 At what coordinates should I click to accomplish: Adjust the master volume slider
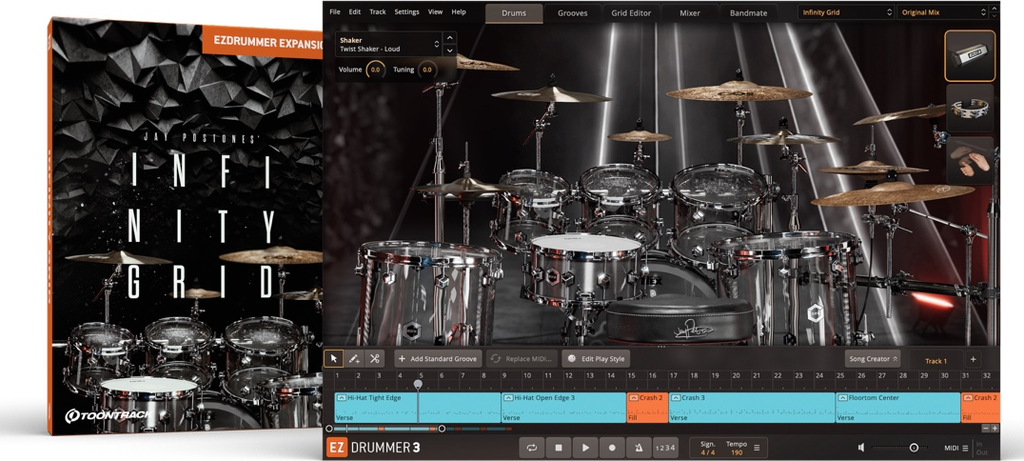[x=913, y=448]
